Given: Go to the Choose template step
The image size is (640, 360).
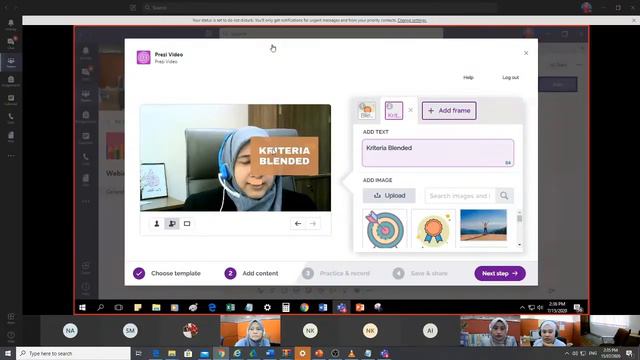Looking at the screenshot, I should click(167, 273).
